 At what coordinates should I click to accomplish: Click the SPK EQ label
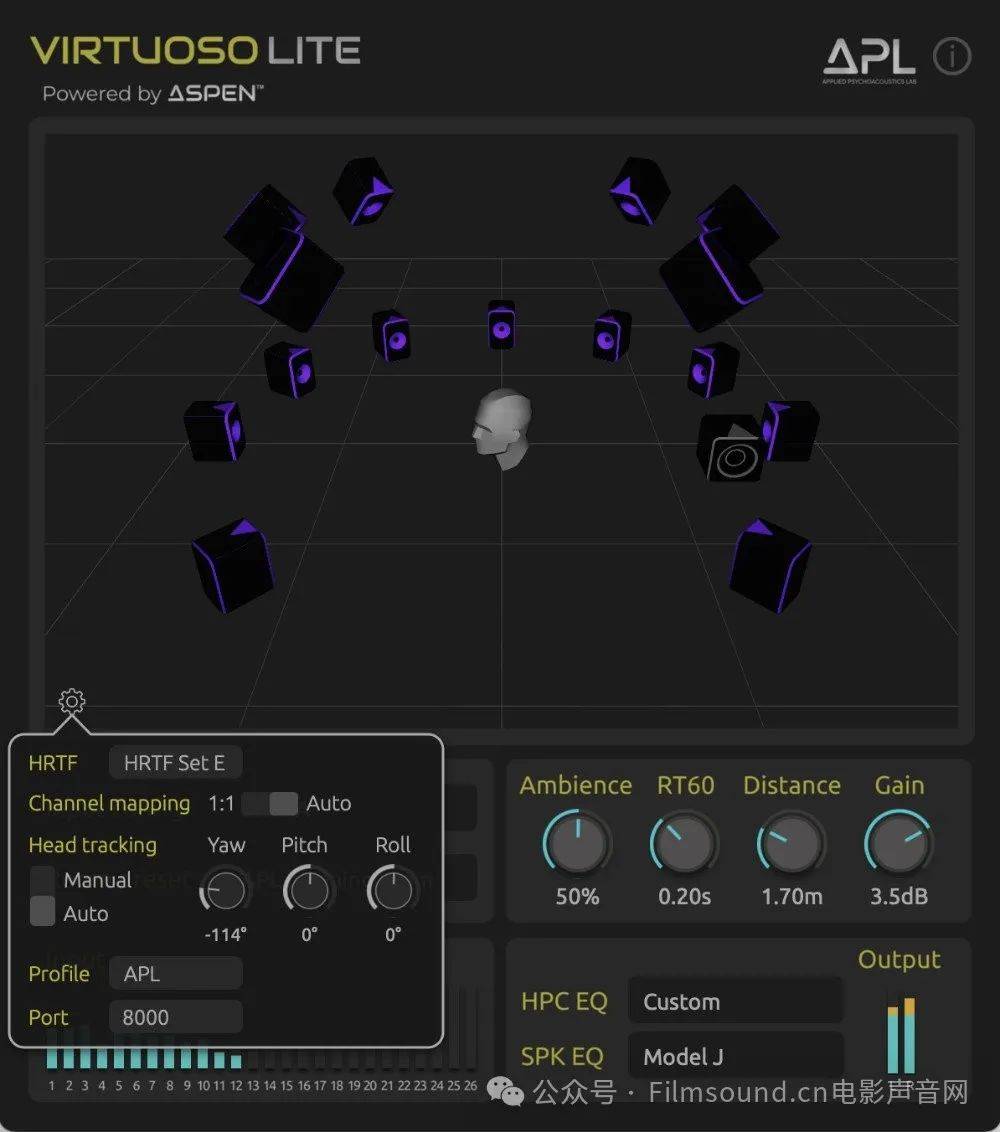coord(562,1057)
